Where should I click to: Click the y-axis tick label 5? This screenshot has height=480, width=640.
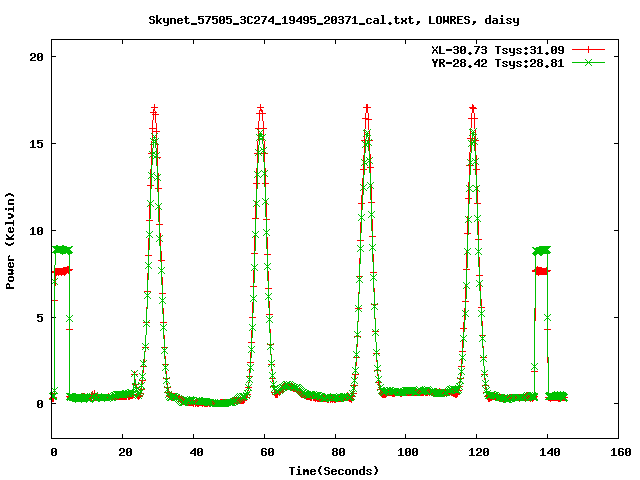[x=39, y=318]
